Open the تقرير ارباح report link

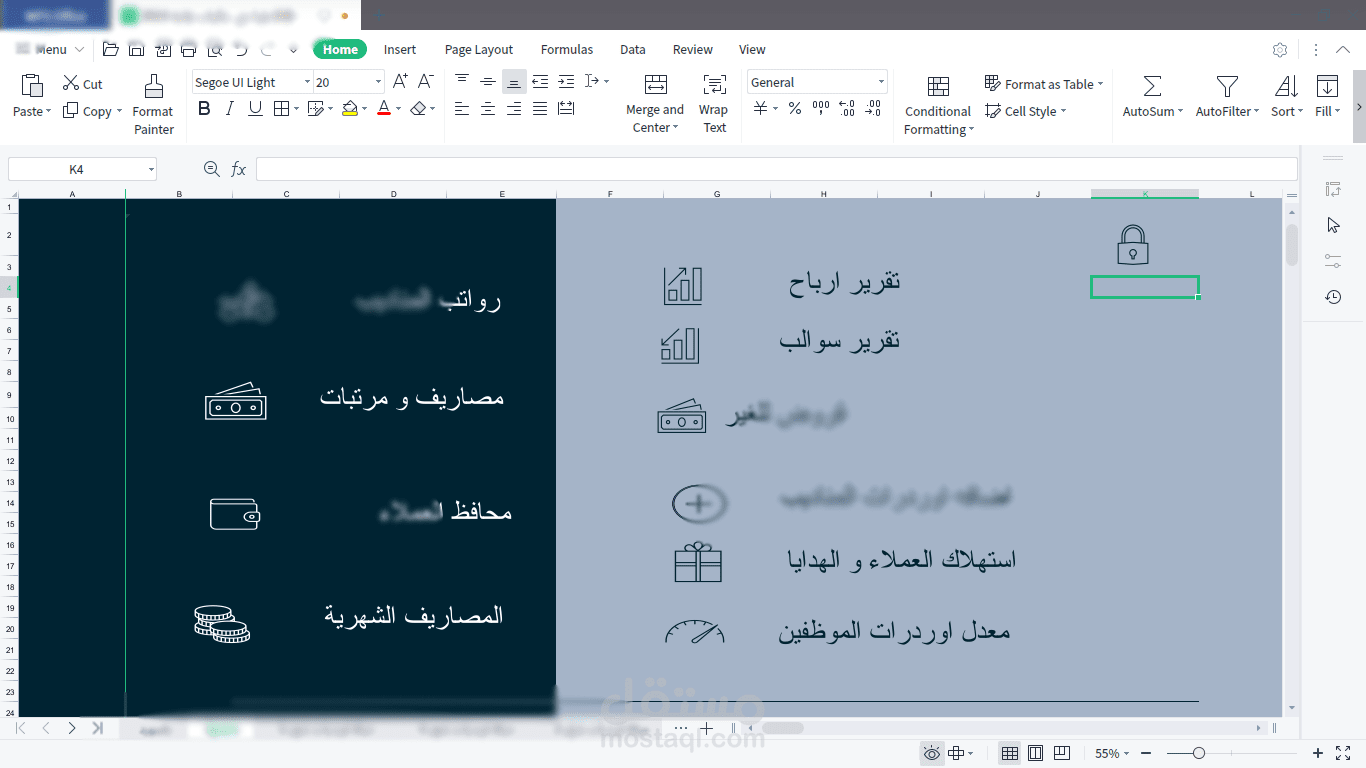tap(845, 282)
